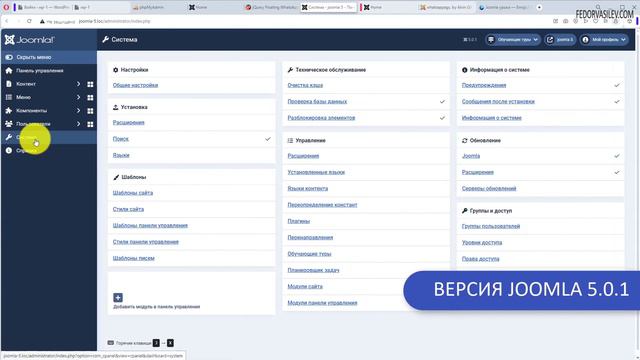
Task: Toggle the Скрыть меню sidebar switch
Action: click(x=9, y=57)
